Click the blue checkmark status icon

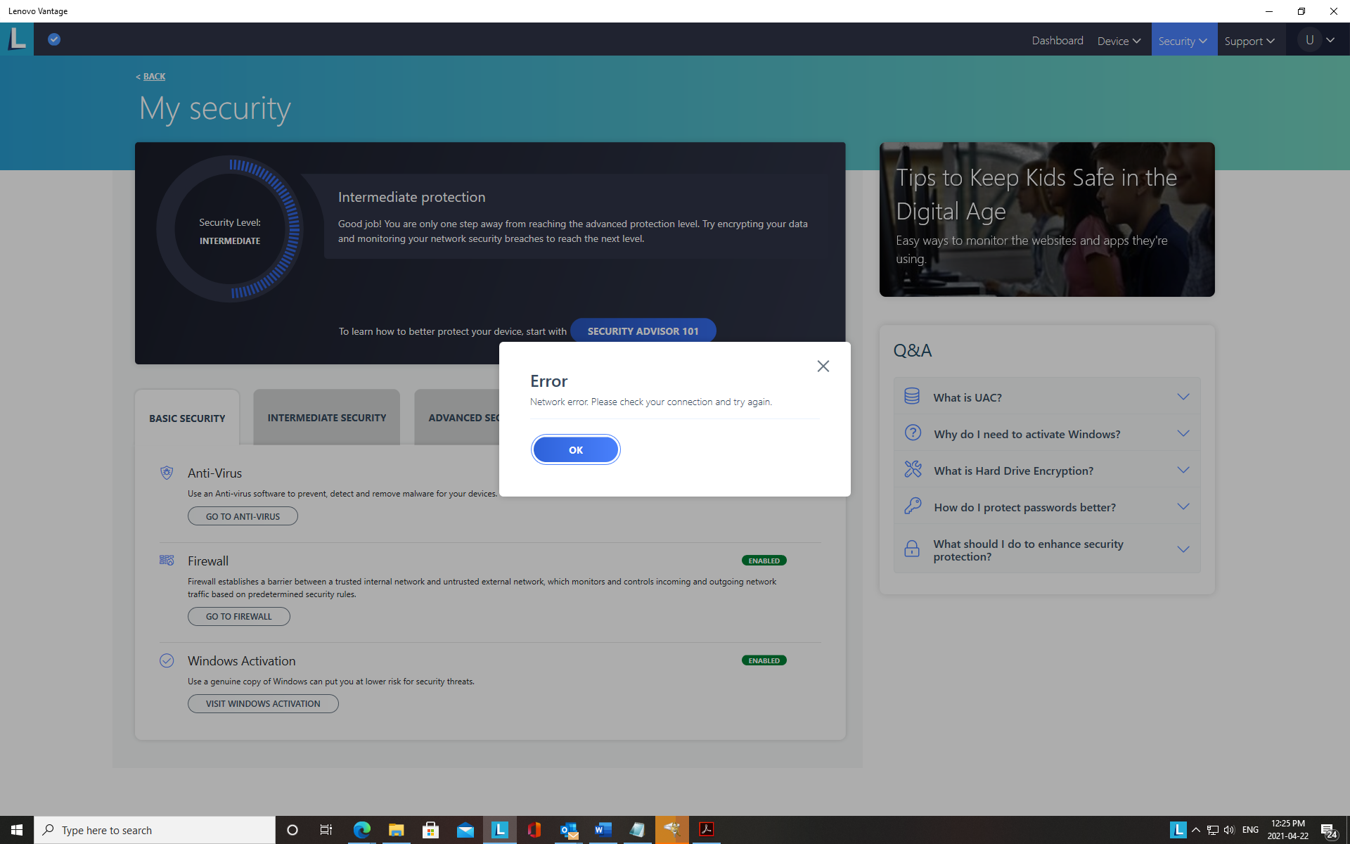point(54,39)
